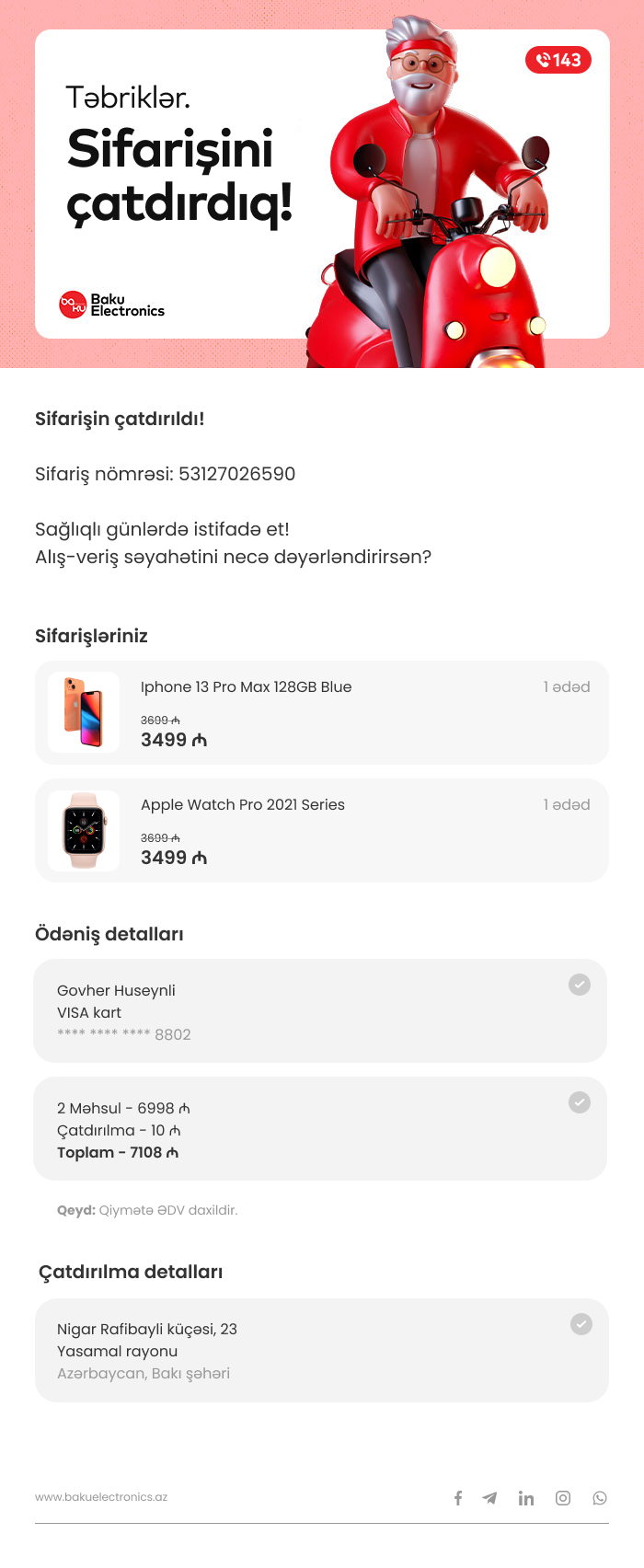Open the LinkedIn icon in footer

(x=526, y=1498)
